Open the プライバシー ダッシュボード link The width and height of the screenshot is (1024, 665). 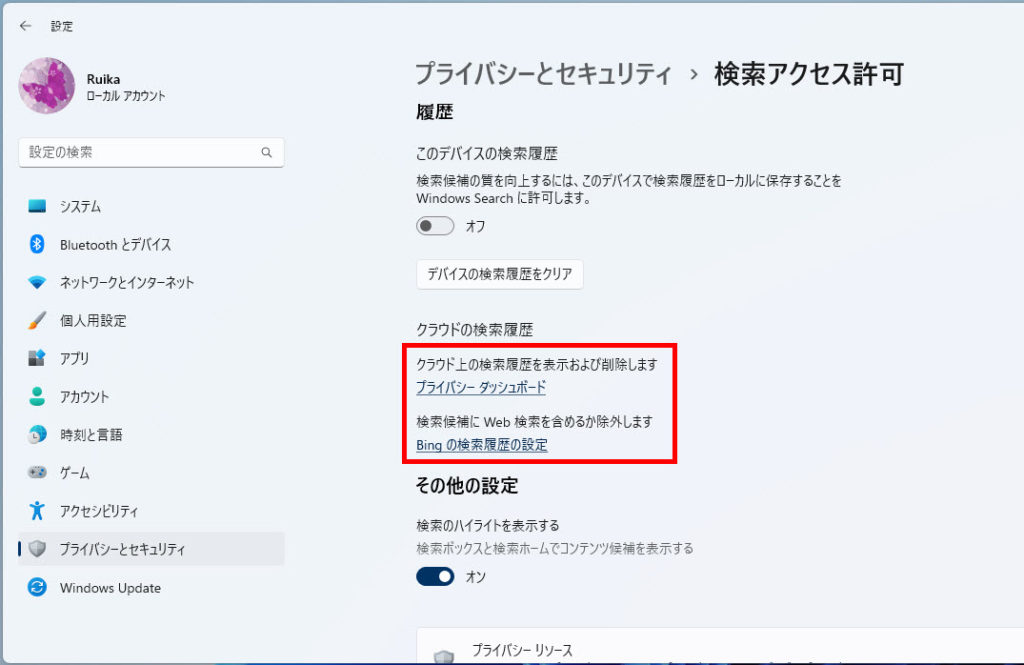click(481, 388)
